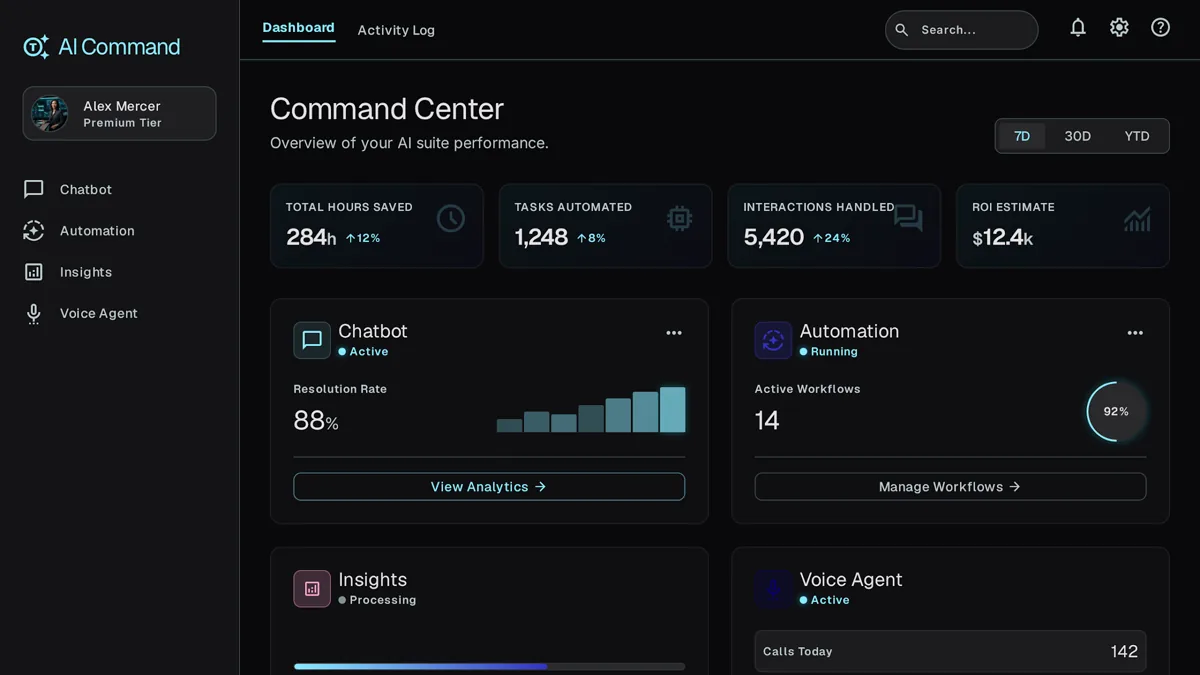1200x675 pixels.
Task: Click Automation icon in sidebar
Action: (34, 231)
